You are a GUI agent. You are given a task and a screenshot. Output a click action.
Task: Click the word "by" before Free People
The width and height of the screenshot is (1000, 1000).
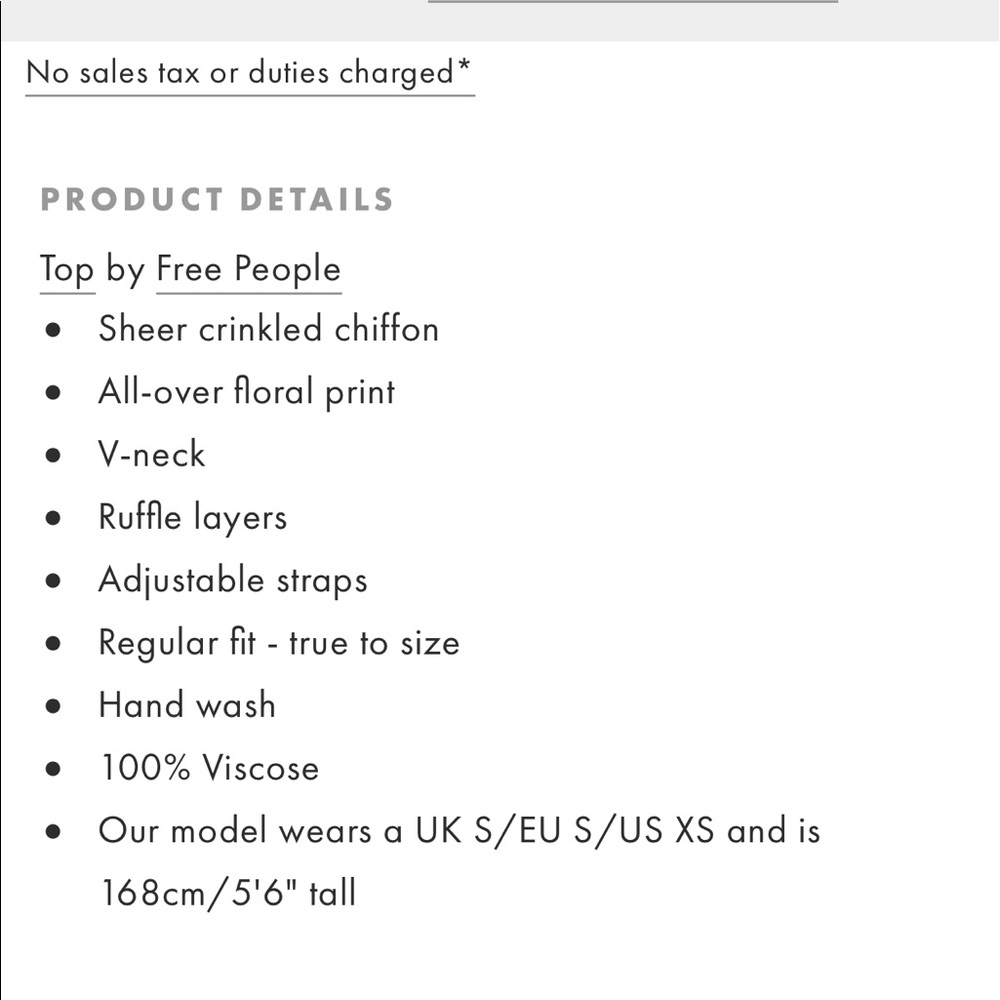(x=125, y=270)
